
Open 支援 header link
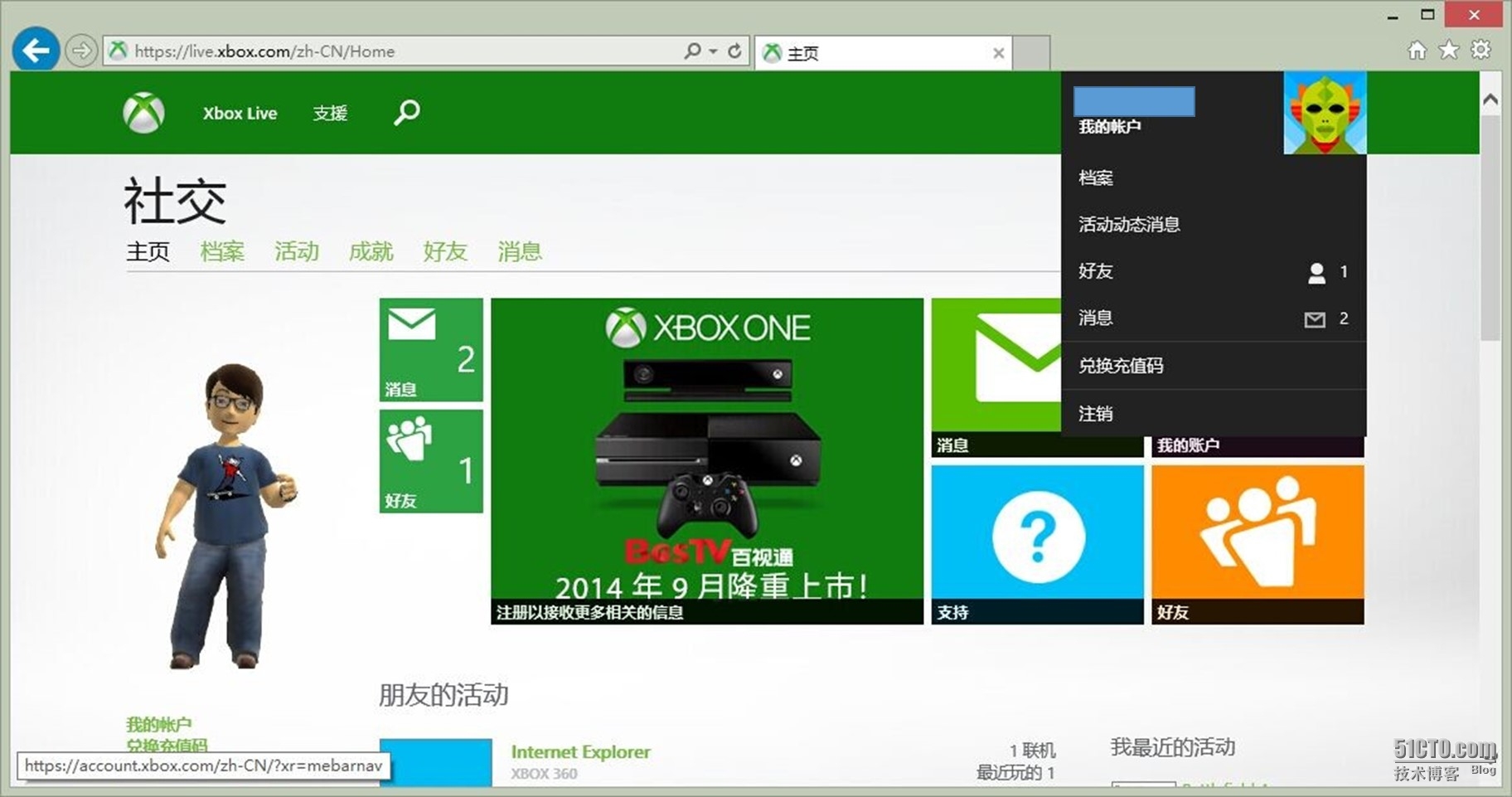330,113
